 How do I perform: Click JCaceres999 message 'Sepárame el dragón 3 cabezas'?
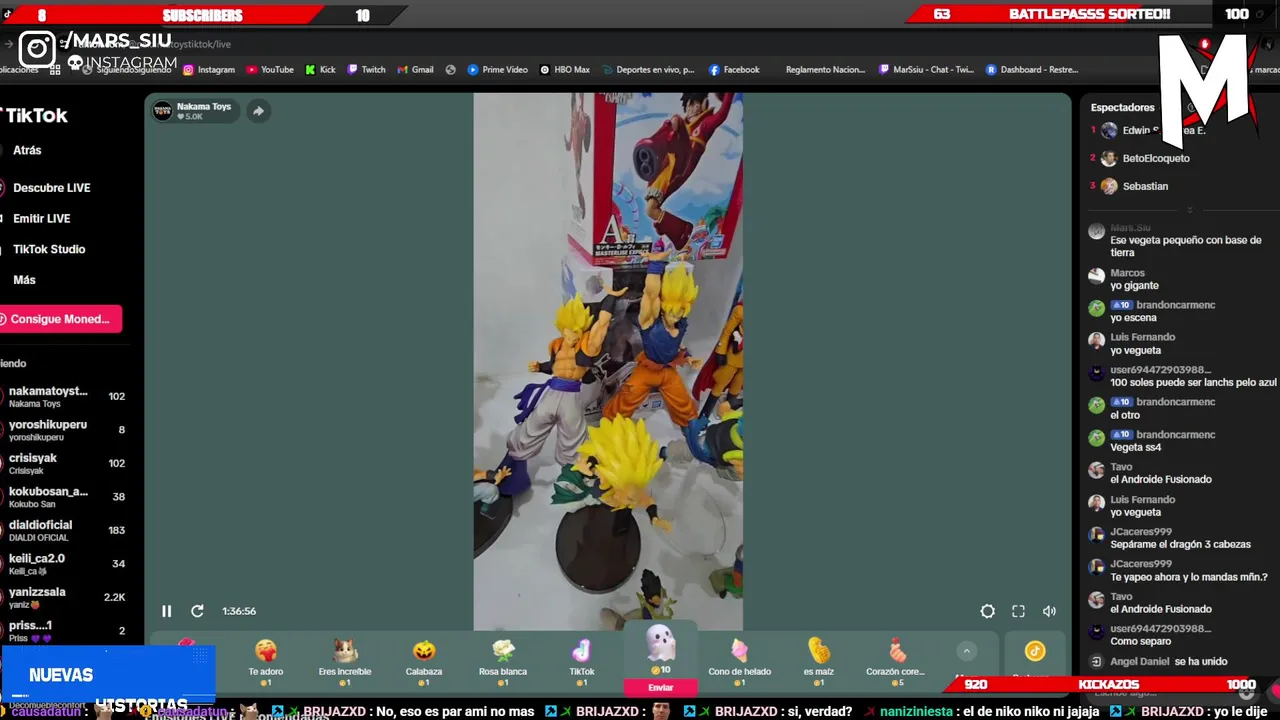tap(1180, 544)
